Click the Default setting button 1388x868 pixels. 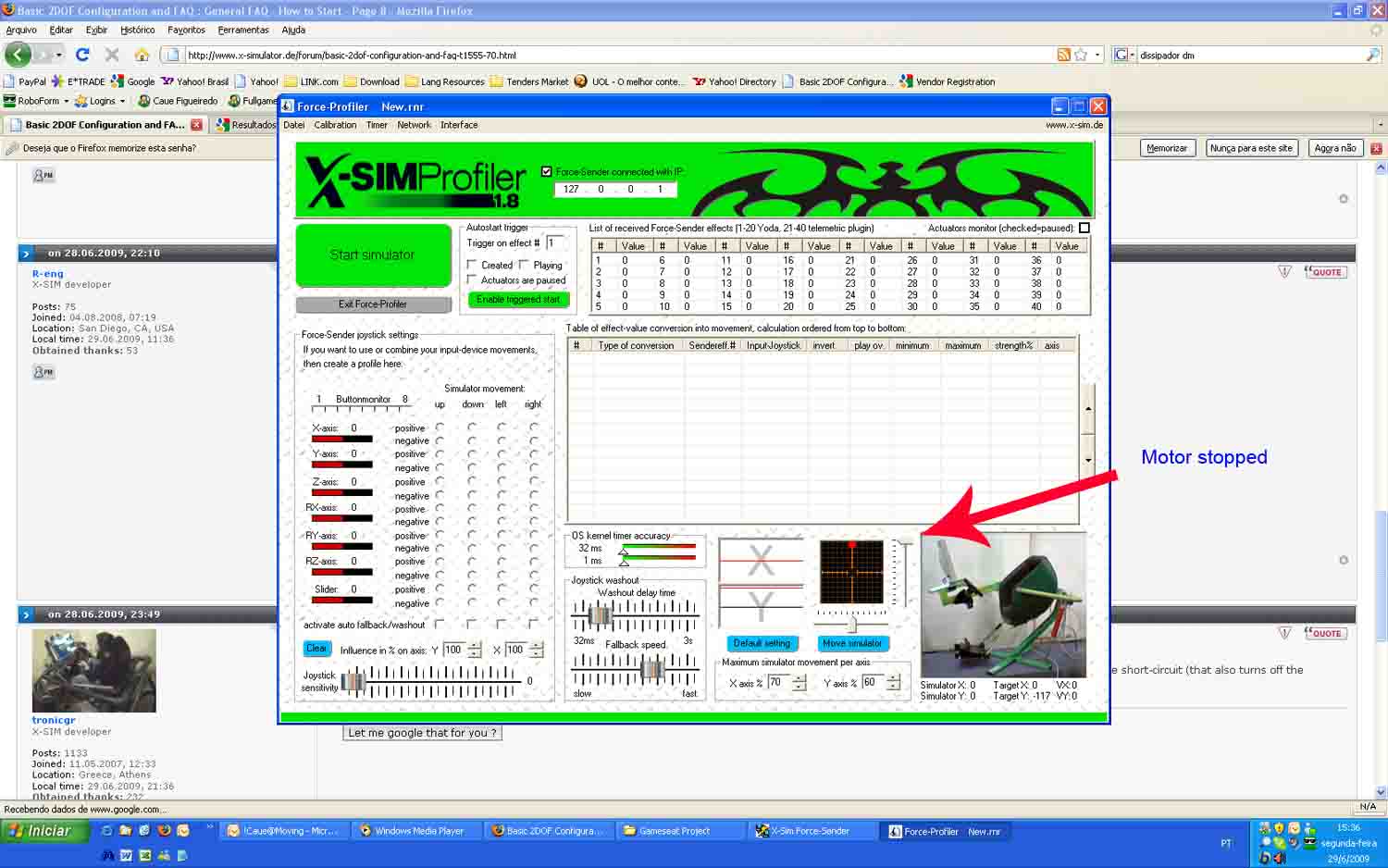pyautogui.click(x=762, y=643)
